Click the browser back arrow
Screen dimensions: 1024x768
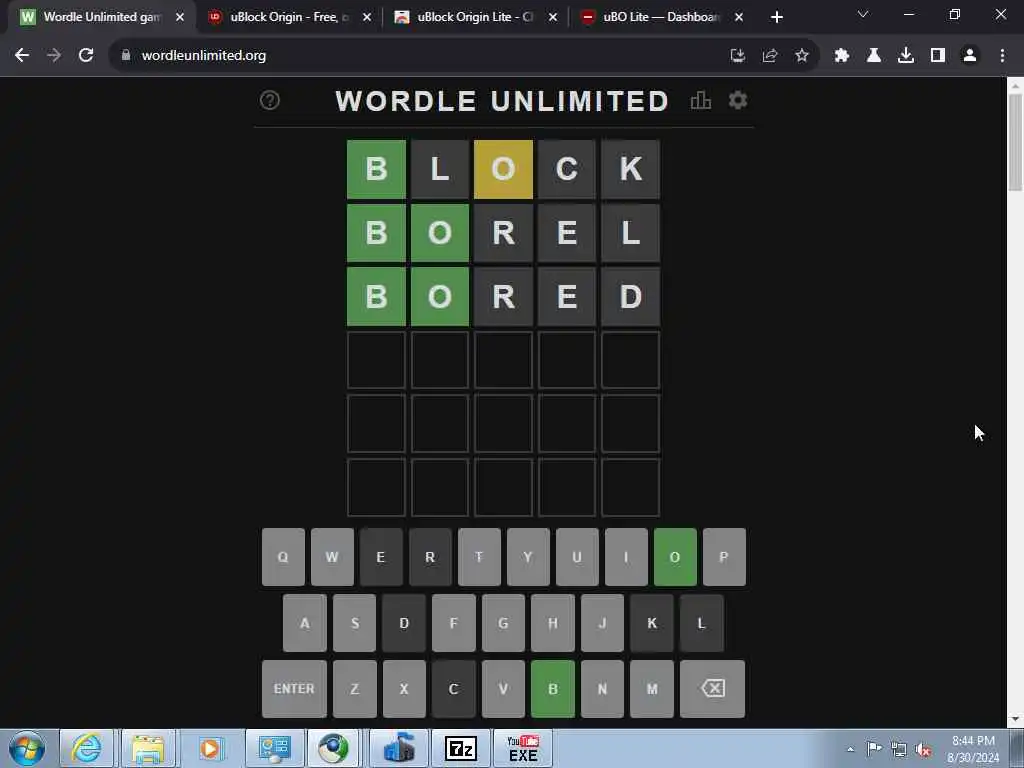(x=22, y=56)
